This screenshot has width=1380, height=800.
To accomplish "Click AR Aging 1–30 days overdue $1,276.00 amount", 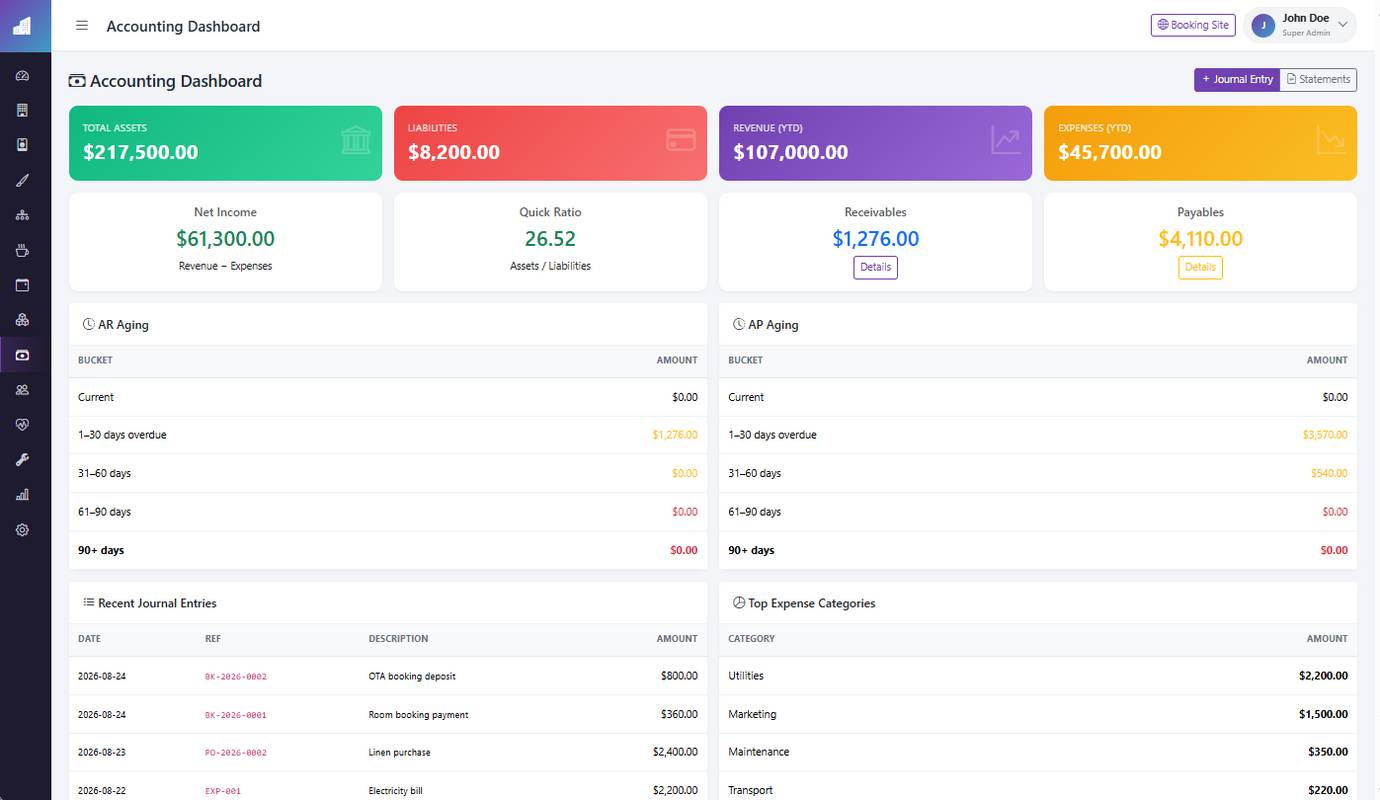I will coord(675,435).
